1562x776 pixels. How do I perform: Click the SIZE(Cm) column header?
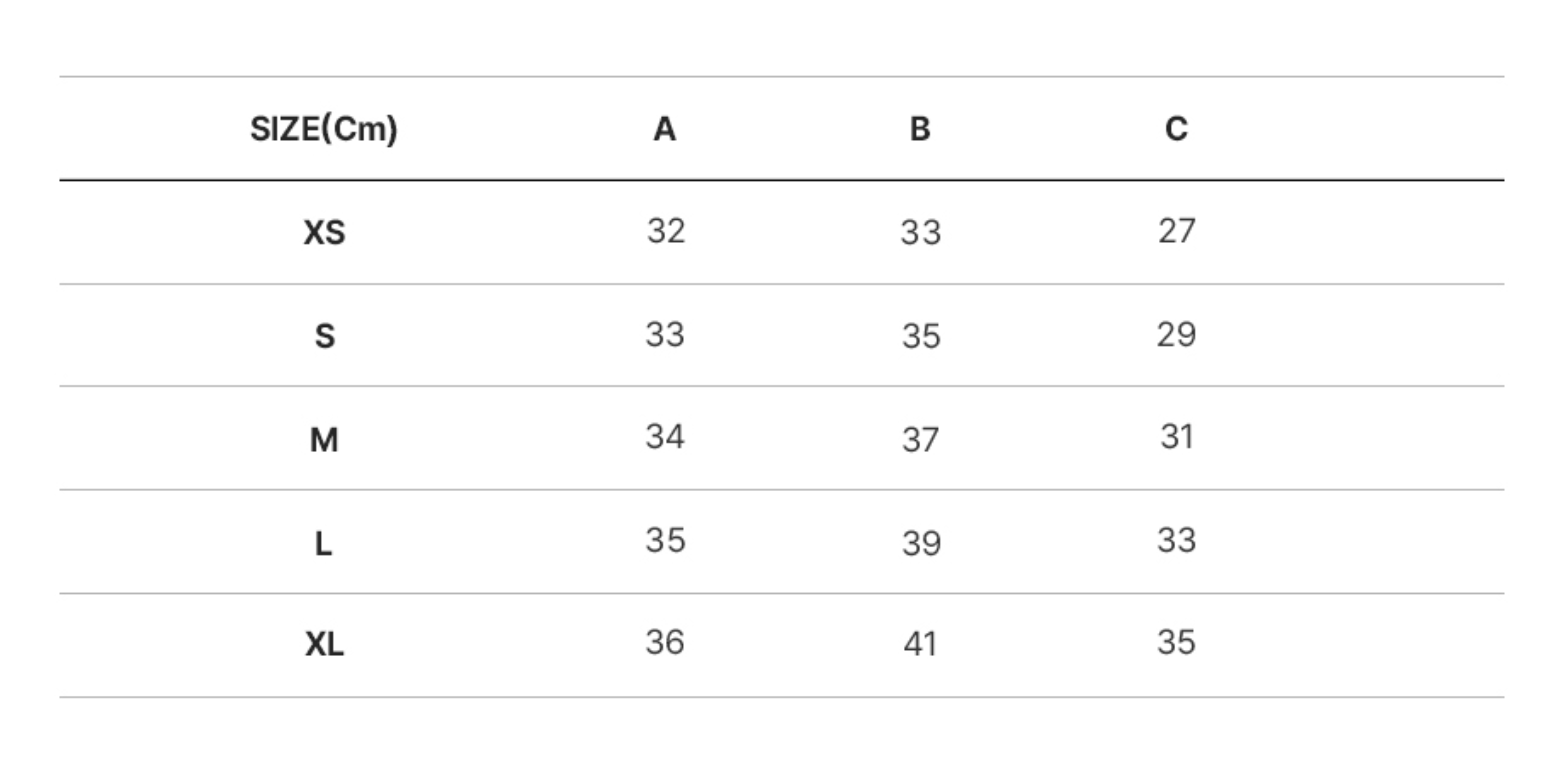[323, 129]
